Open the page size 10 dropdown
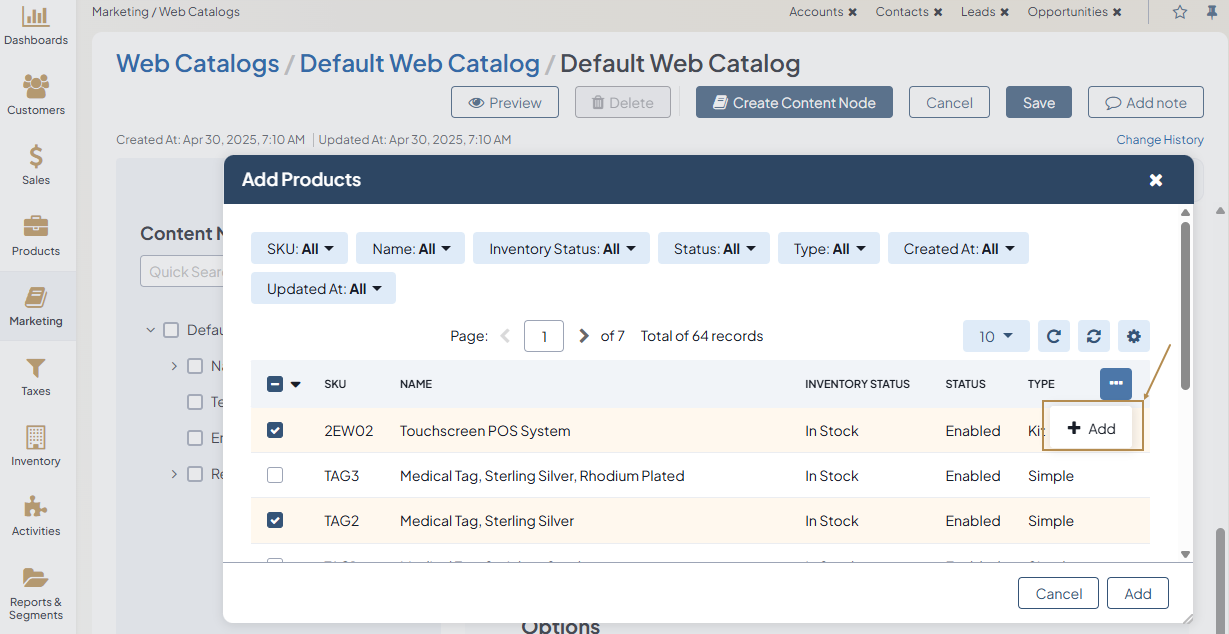This screenshot has height=634, width=1229. [x=996, y=336]
